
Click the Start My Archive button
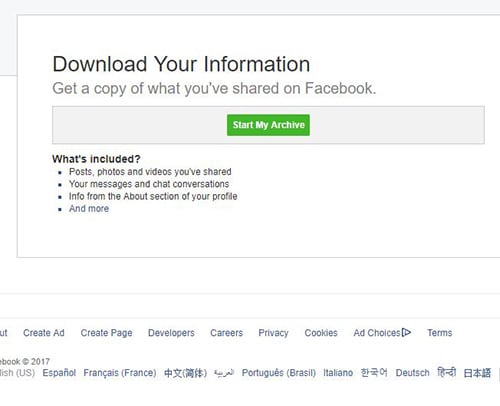click(268, 125)
